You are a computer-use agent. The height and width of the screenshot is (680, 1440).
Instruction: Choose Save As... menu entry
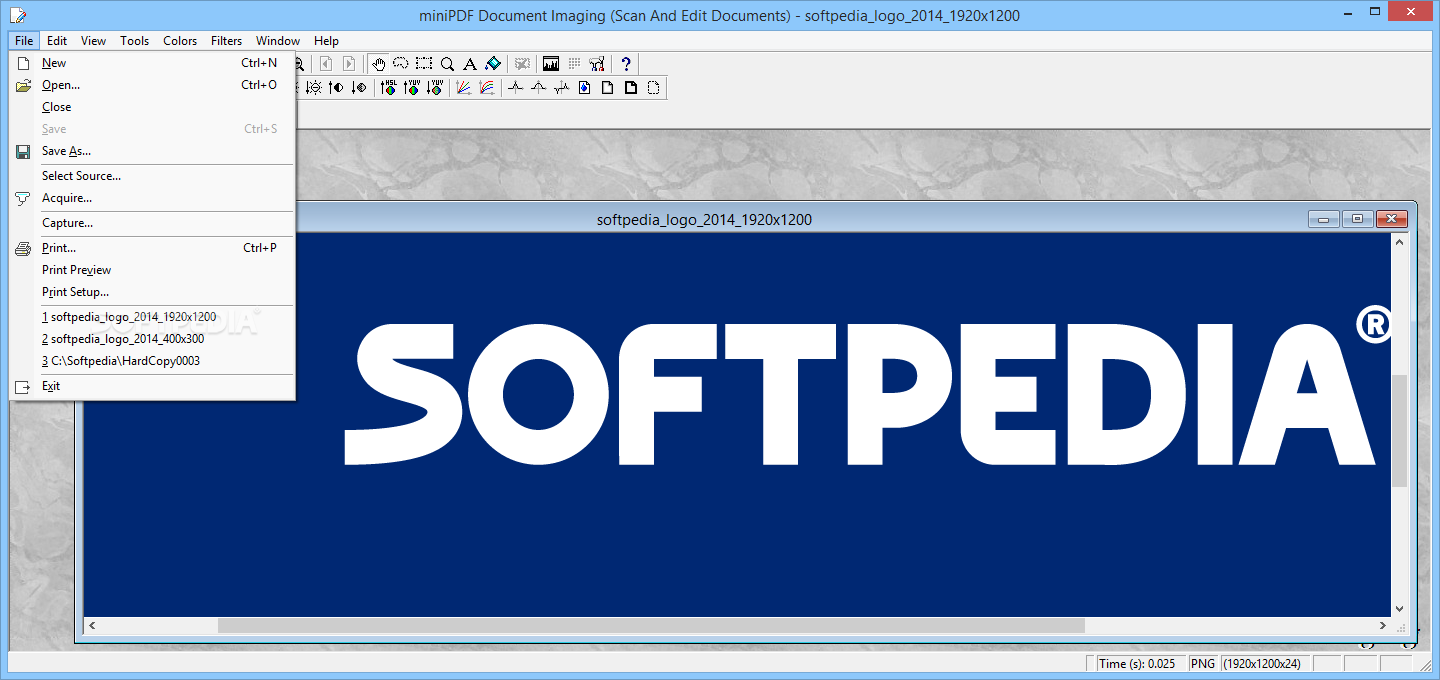[x=152, y=151]
